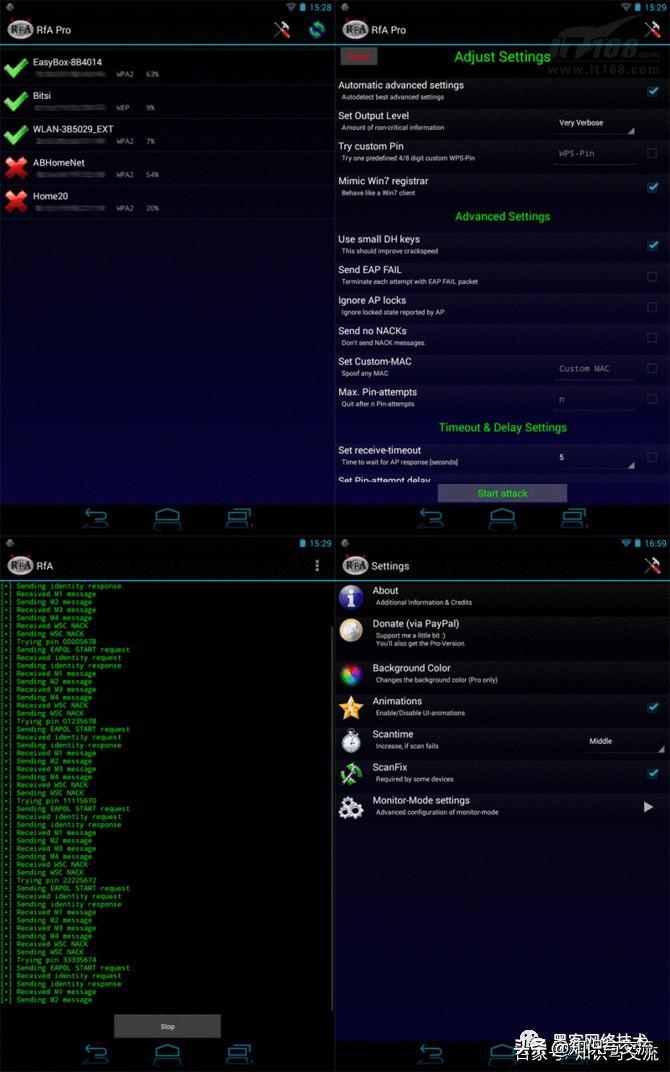Screen dimensions: 670x1072
Task: Tap the blue About info icon
Action: (x=351, y=596)
